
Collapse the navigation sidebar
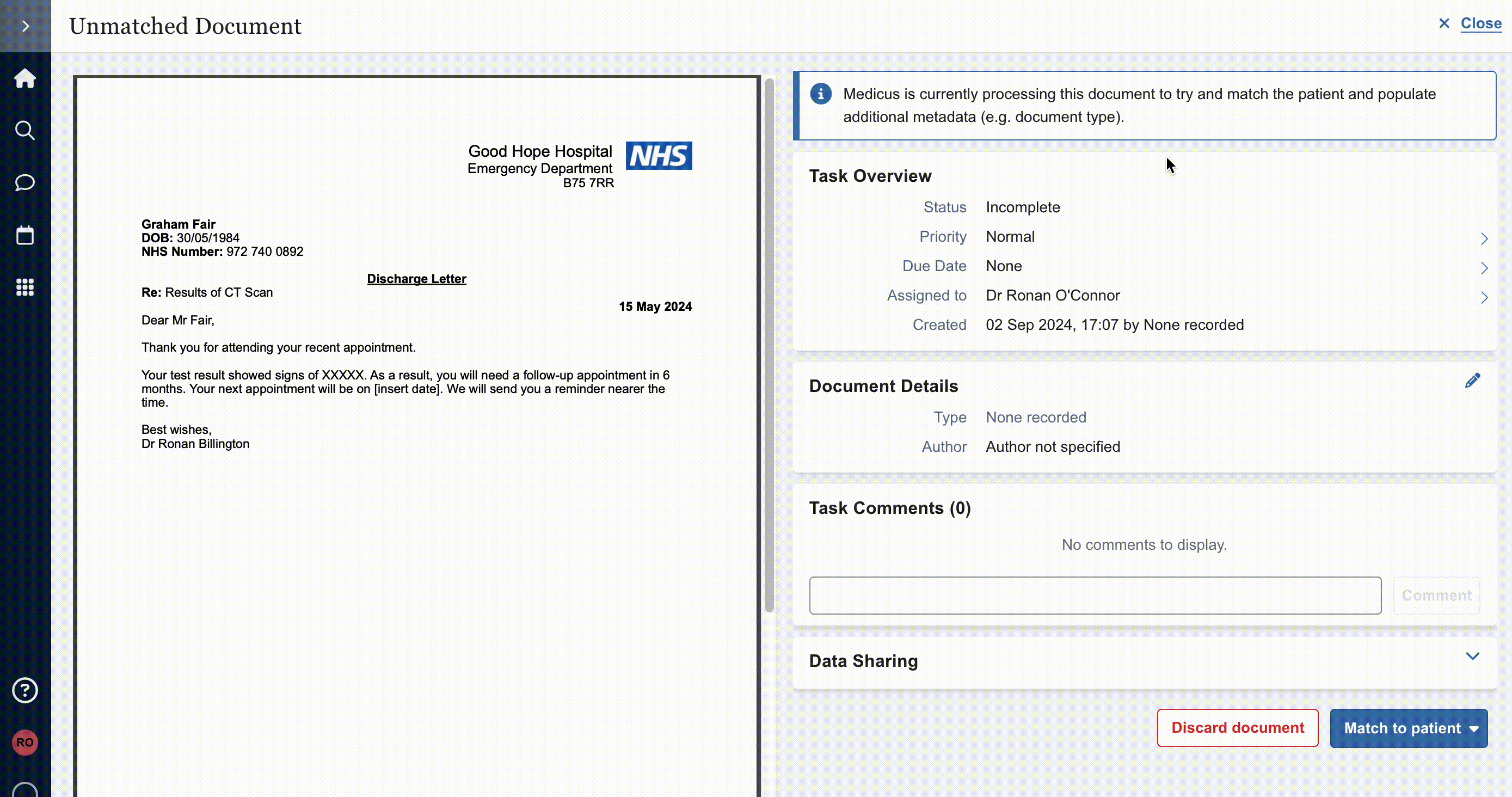25,26
